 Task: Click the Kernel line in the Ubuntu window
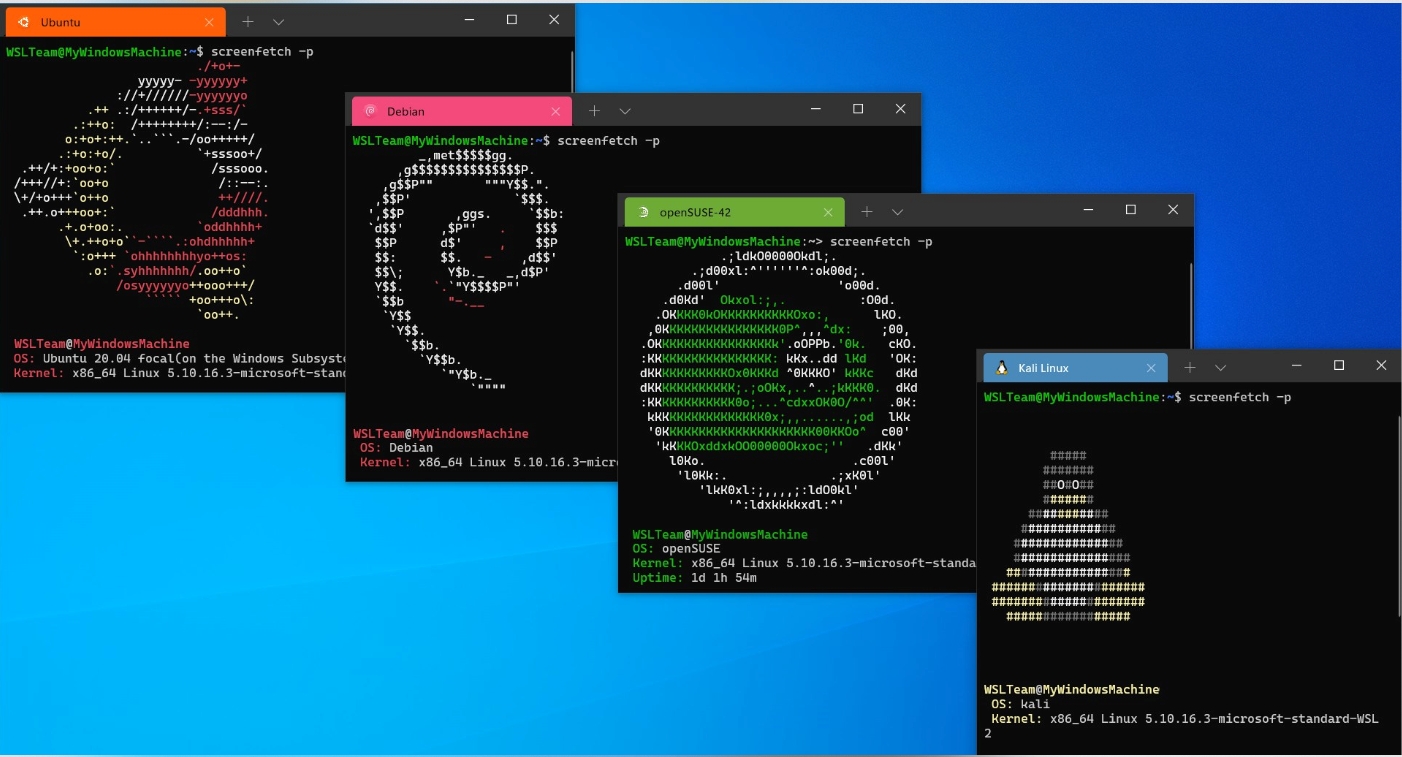180,373
